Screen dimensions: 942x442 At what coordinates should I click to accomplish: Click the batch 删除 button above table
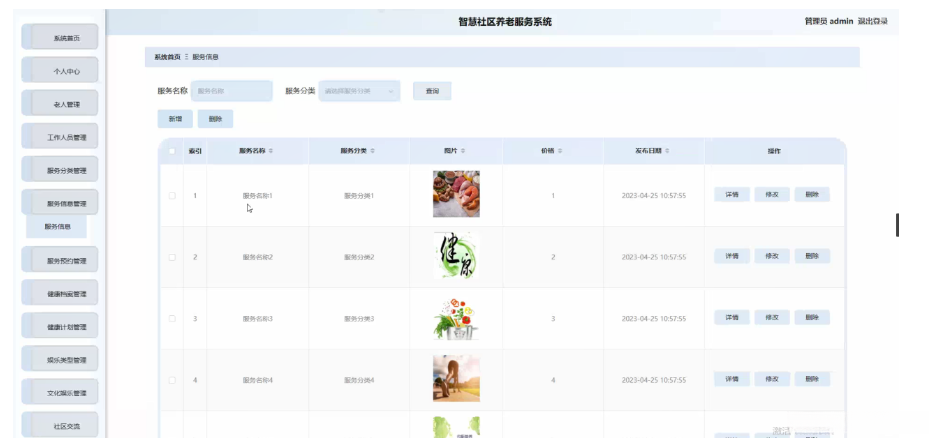coord(215,119)
